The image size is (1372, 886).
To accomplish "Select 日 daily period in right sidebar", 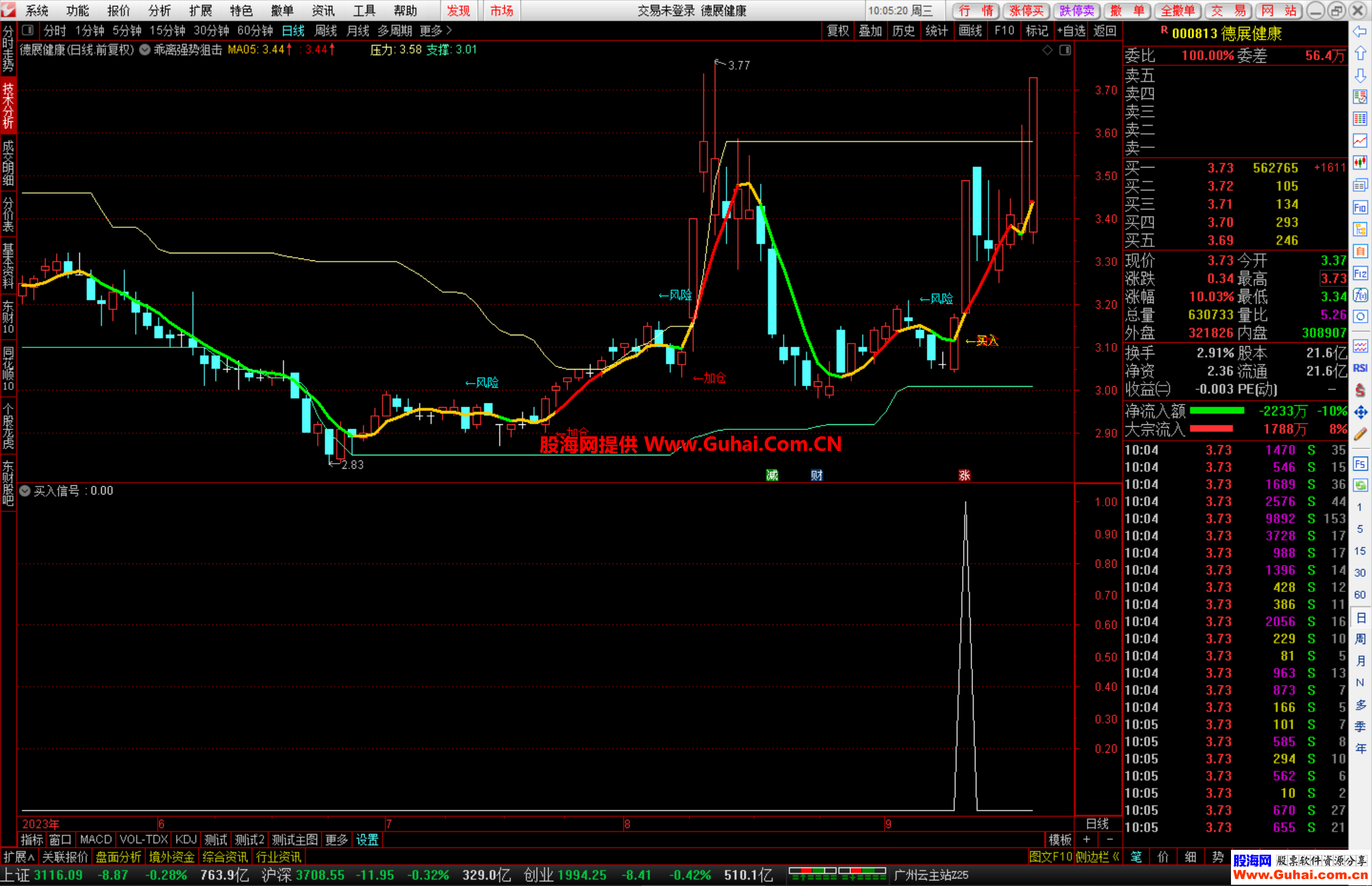I will (x=1360, y=617).
